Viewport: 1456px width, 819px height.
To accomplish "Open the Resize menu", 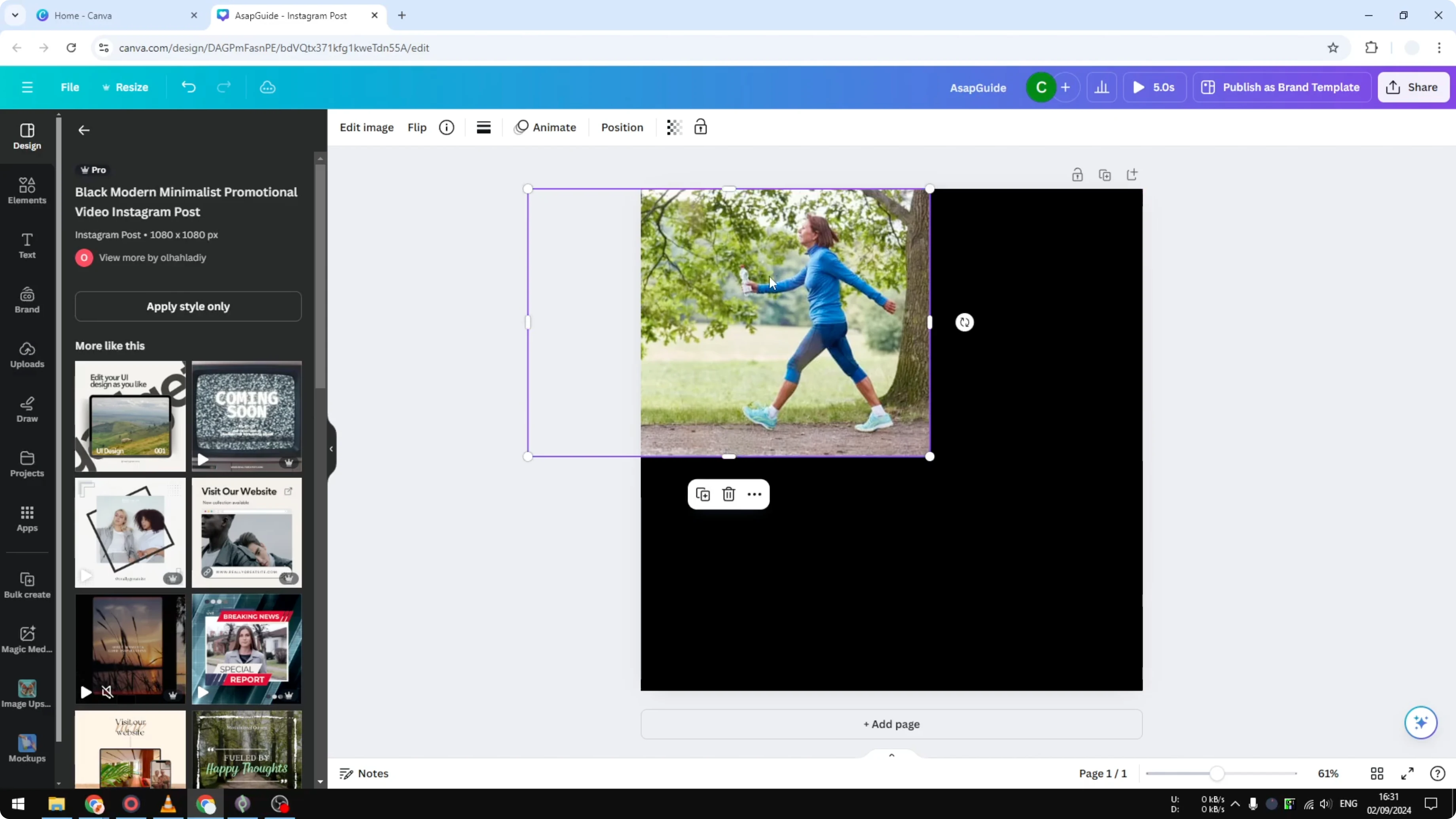I will coord(125,87).
